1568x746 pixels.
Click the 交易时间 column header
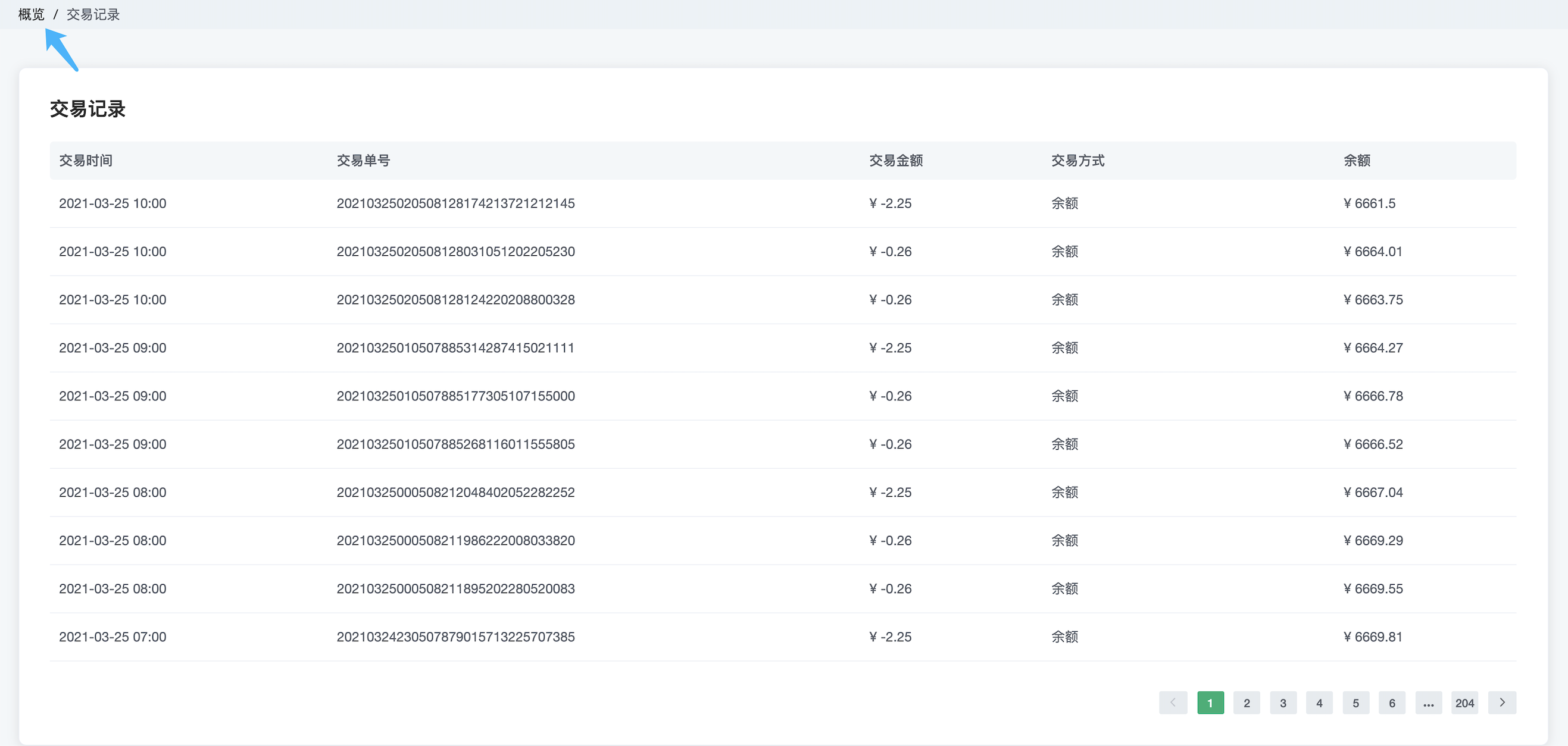86,161
